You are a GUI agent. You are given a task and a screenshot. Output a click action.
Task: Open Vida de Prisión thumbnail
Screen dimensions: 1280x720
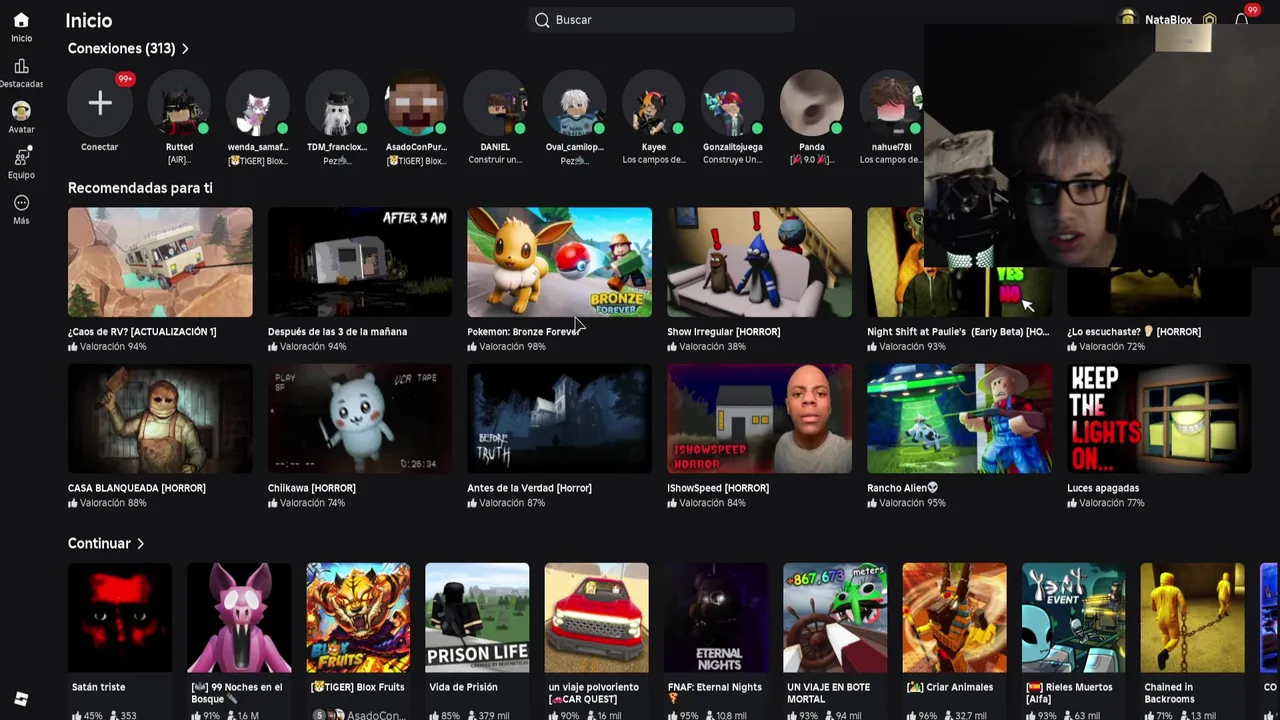point(477,618)
